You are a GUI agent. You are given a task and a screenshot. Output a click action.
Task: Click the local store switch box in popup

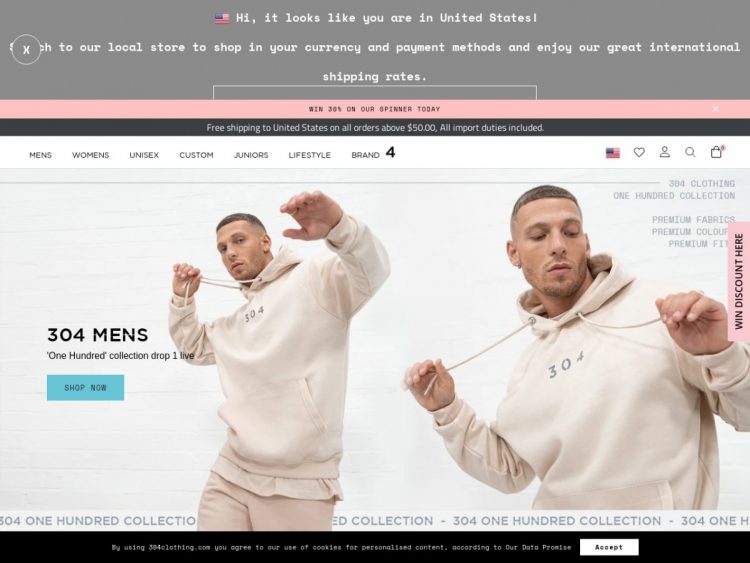pos(375,93)
